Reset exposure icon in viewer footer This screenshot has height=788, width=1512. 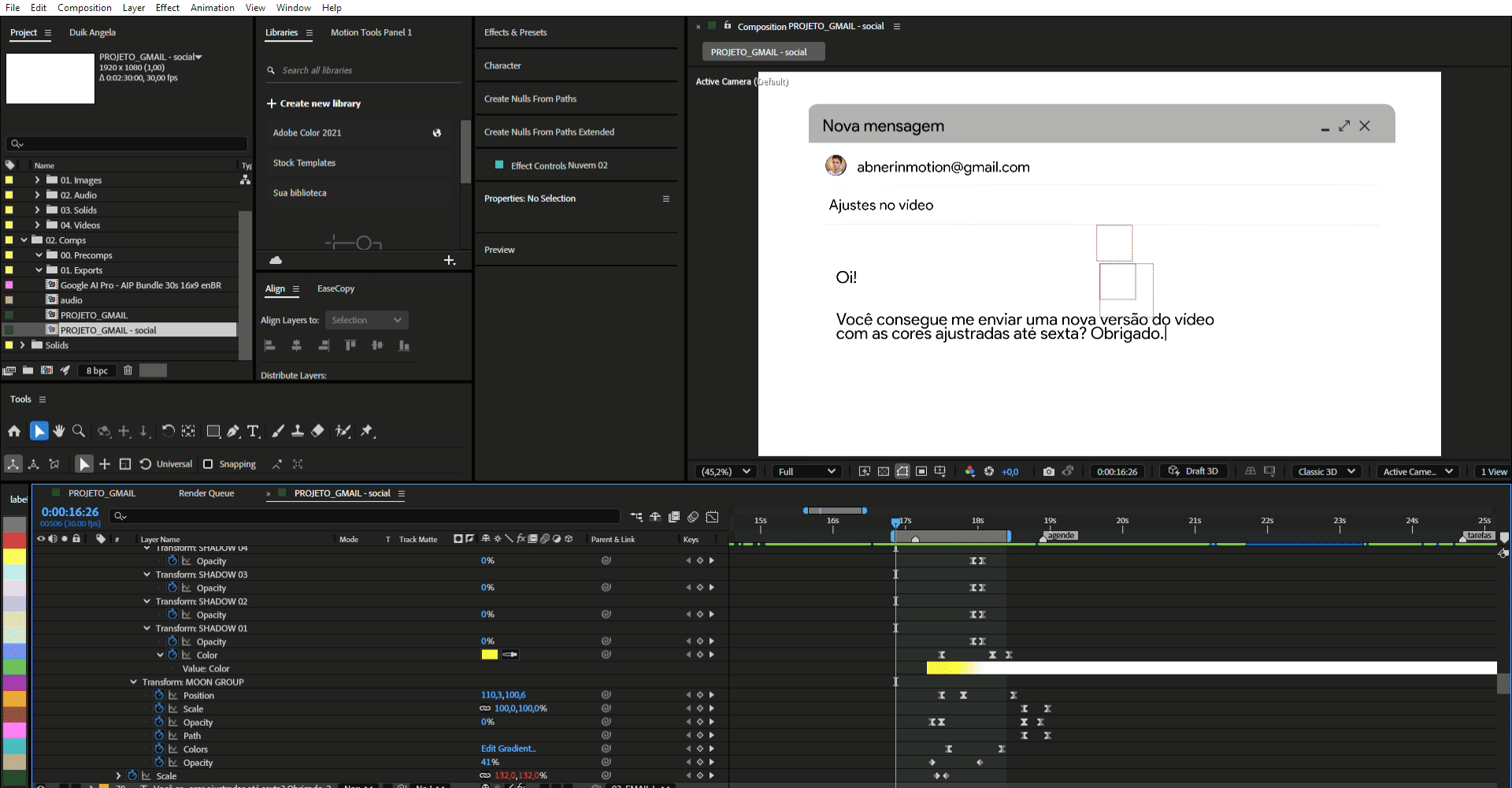pyautogui.click(x=989, y=471)
